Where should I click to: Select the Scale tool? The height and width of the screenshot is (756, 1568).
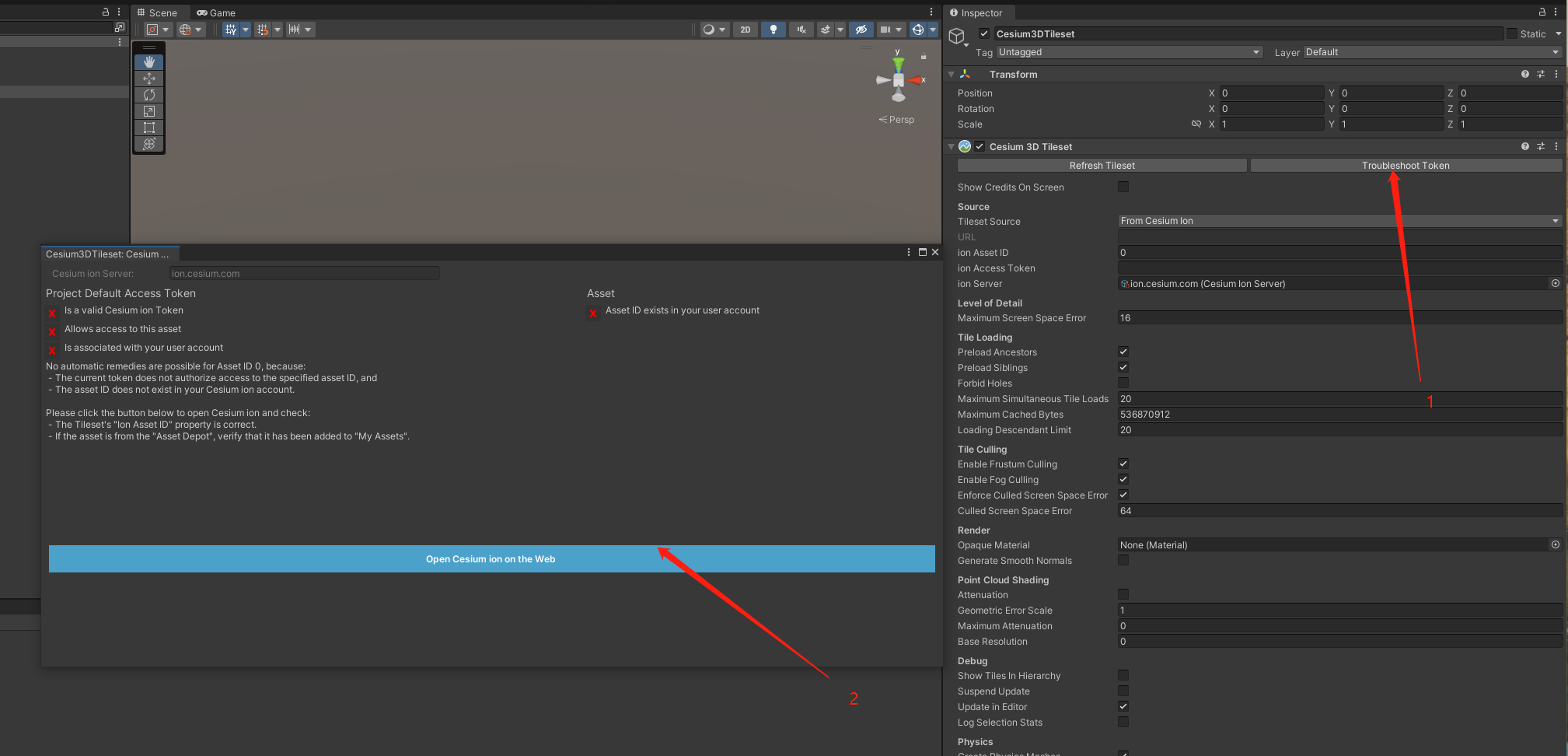(x=149, y=111)
